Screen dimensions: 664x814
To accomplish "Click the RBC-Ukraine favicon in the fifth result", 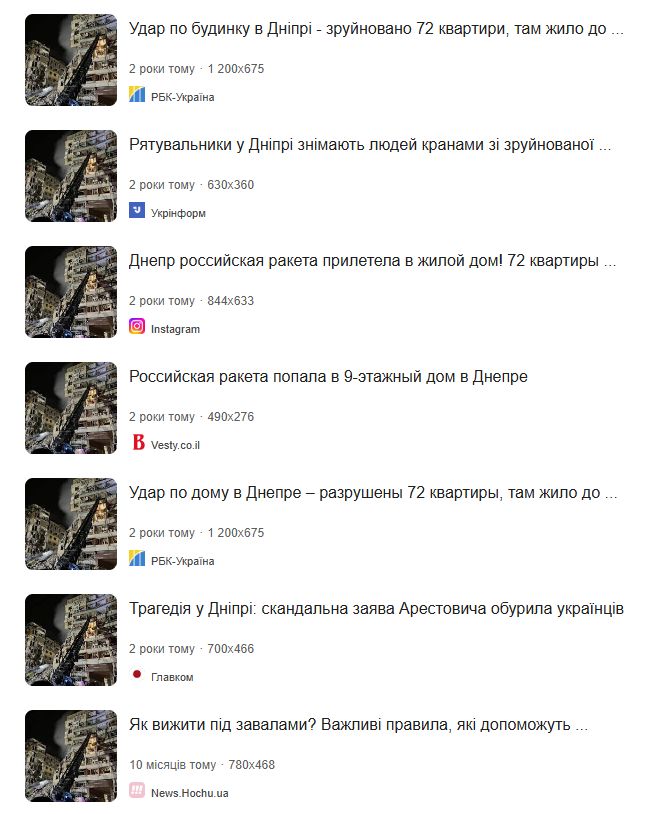I will (x=137, y=558).
